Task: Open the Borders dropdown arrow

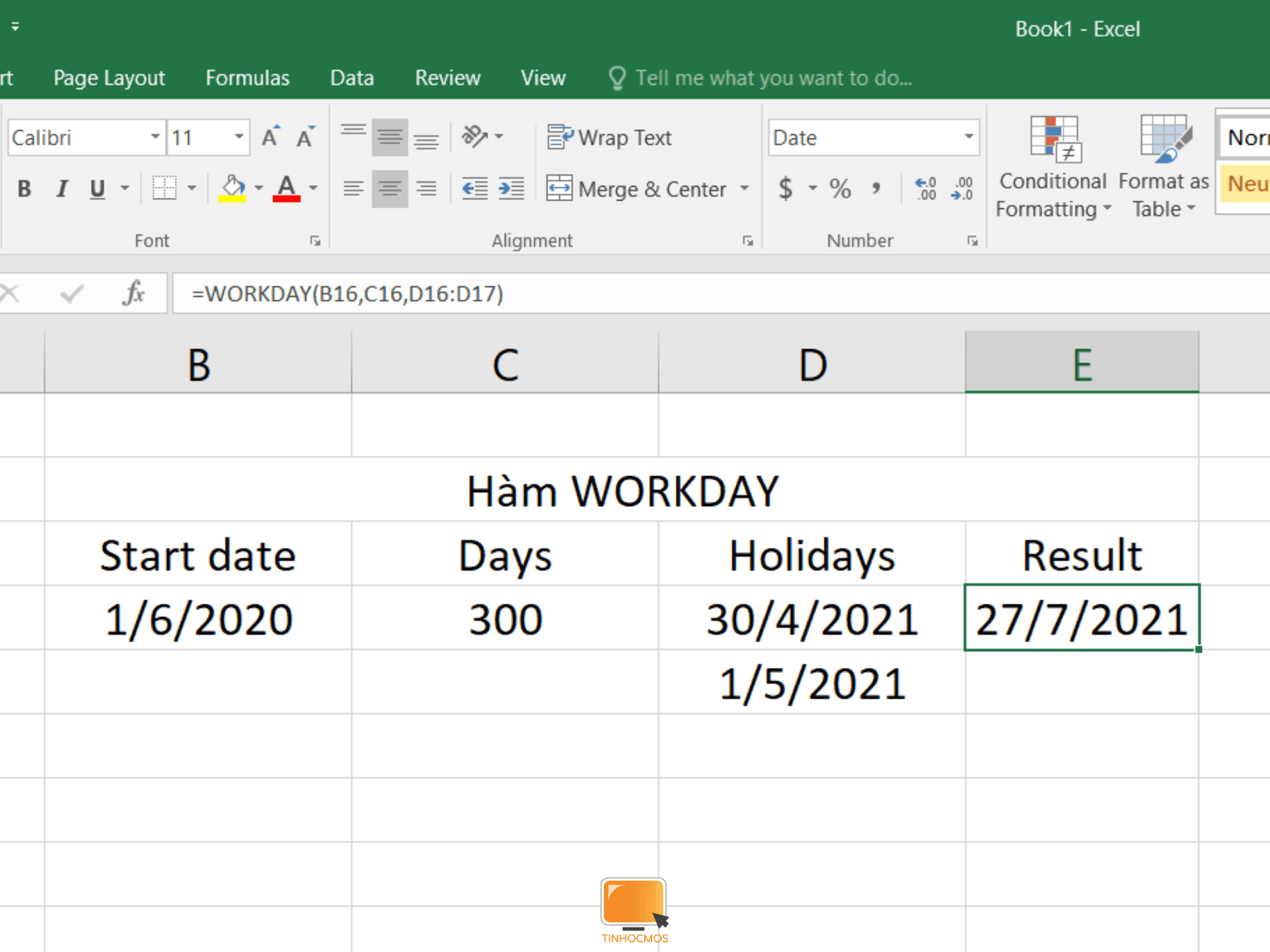Action: [x=192, y=188]
